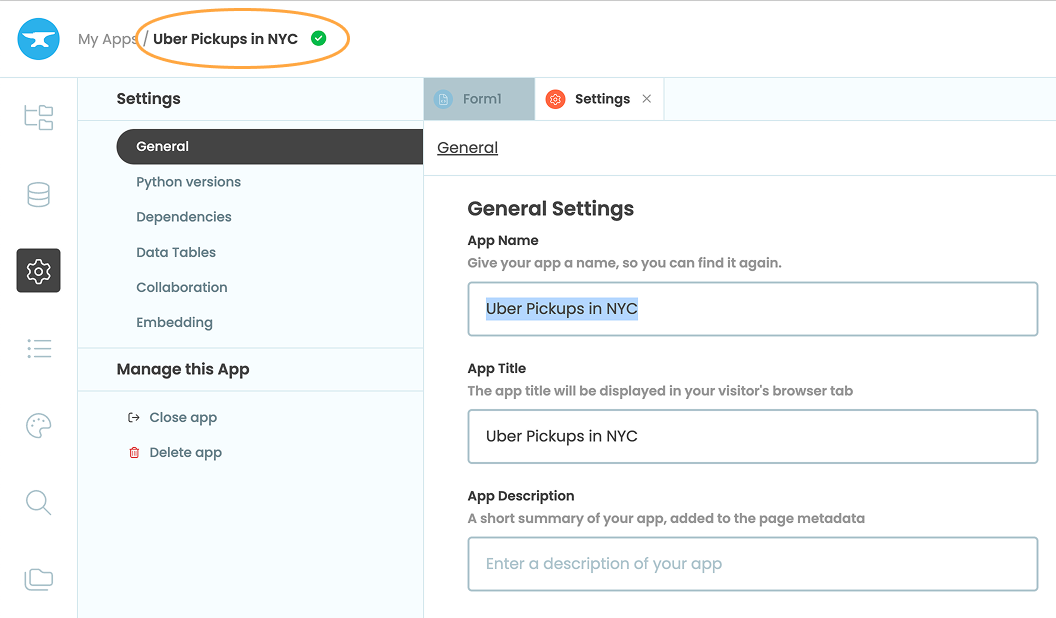Open the App Browser tree icon
The image size is (1056, 618).
point(39,117)
